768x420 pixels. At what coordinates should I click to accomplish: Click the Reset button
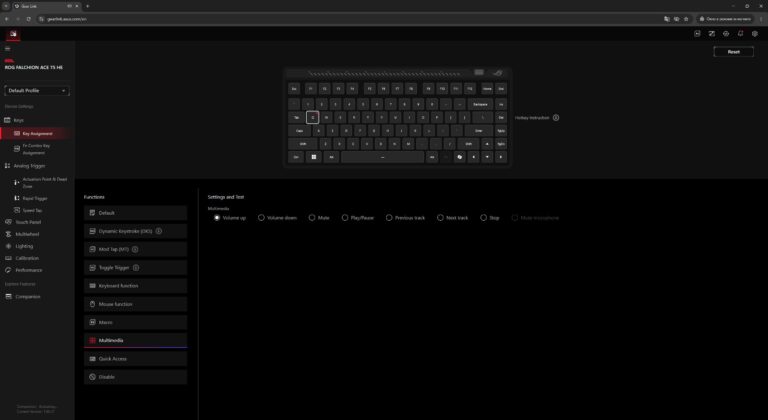(733, 51)
